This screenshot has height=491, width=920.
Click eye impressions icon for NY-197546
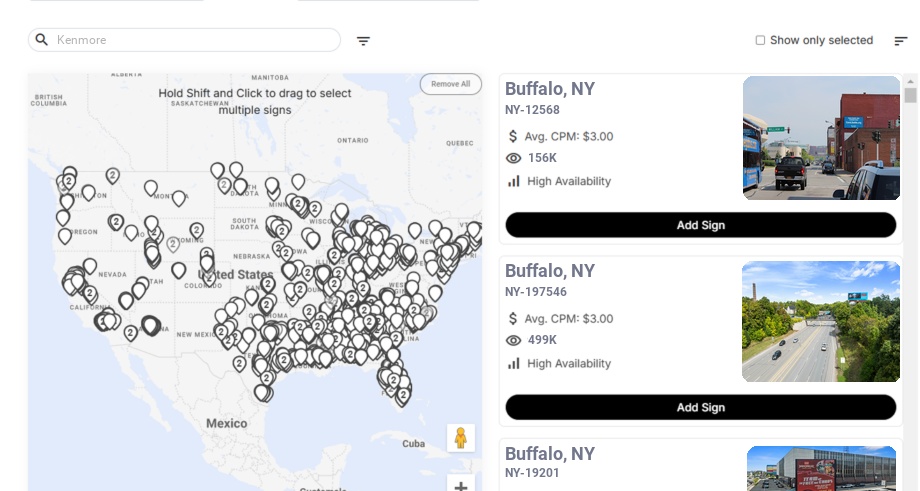coord(514,340)
